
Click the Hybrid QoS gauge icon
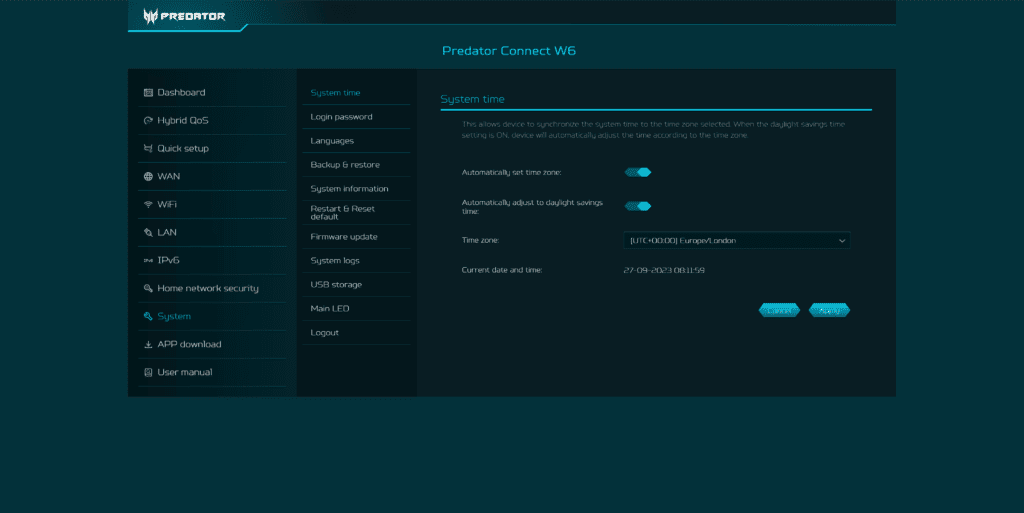[148, 121]
